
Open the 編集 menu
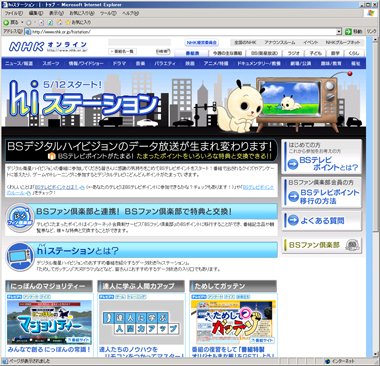36,13
